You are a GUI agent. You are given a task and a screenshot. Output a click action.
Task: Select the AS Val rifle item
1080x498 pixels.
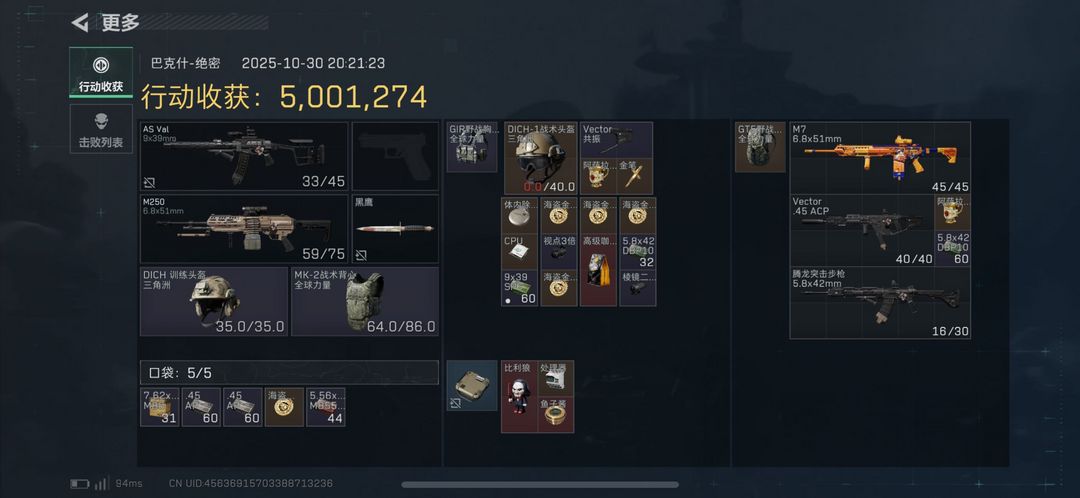point(245,156)
